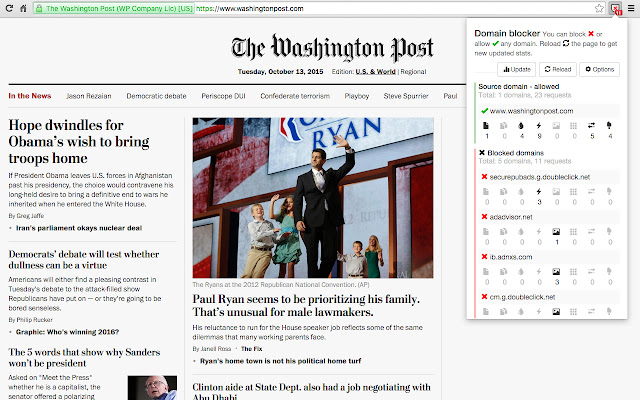This screenshot has height=400, width=640.
Task: Reload the page via browser reload button
Action: tap(9, 8)
